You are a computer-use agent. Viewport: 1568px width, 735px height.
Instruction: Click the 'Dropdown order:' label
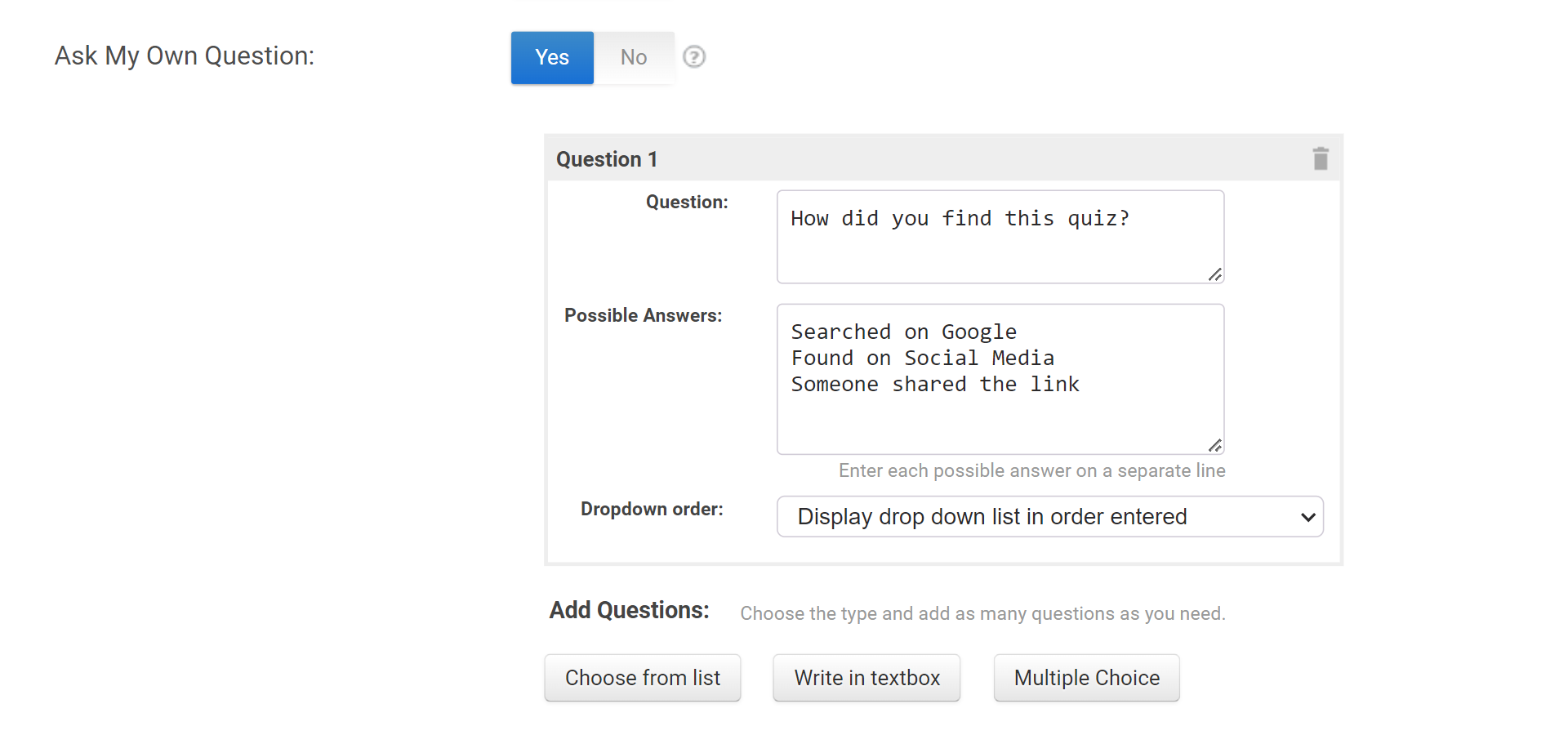pyautogui.click(x=651, y=509)
